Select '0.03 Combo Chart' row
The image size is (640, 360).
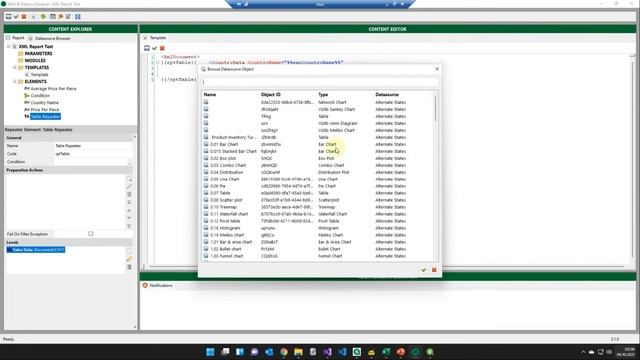pyautogui.click(x=318, y=165)
